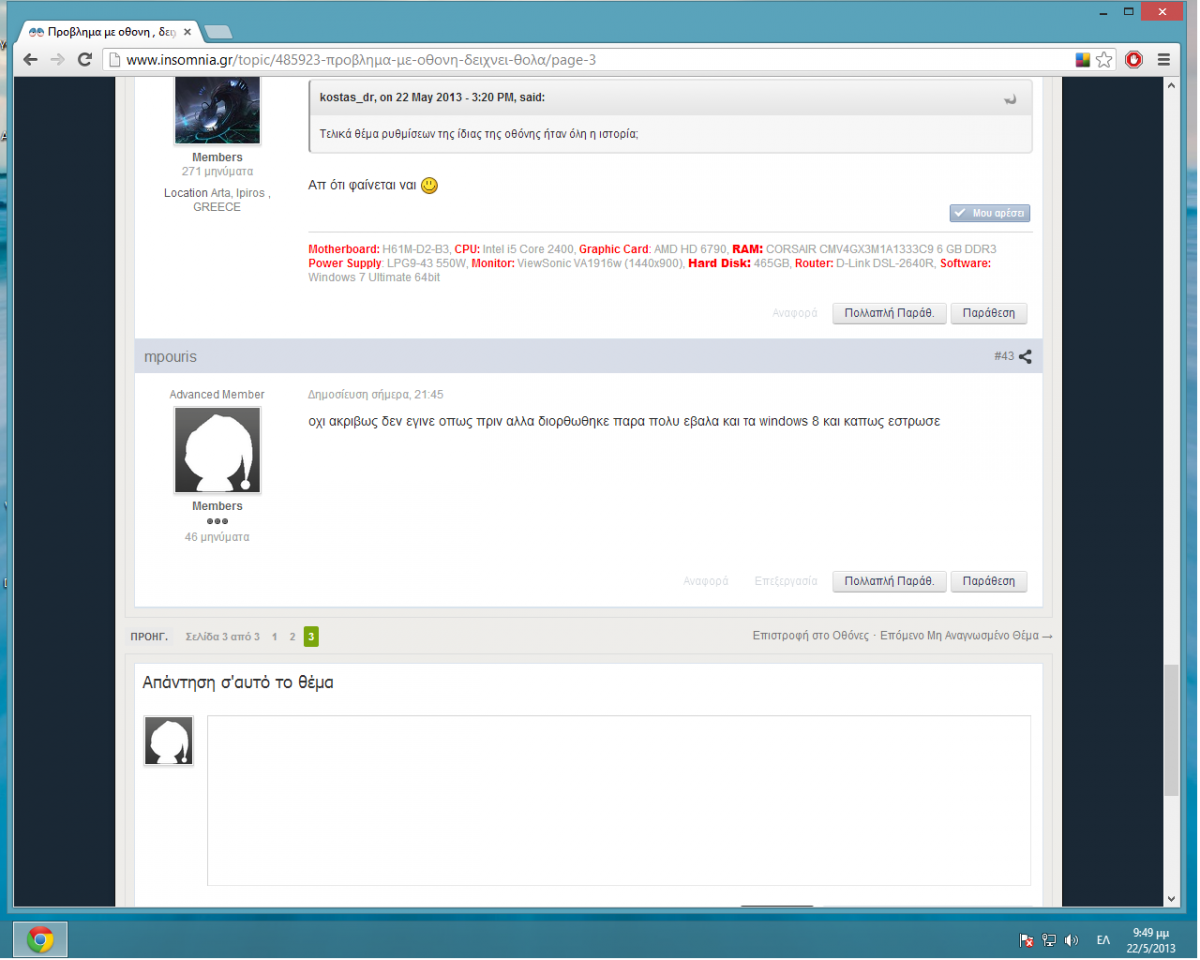Click the Advanced Member label

[x=217, y=395]
